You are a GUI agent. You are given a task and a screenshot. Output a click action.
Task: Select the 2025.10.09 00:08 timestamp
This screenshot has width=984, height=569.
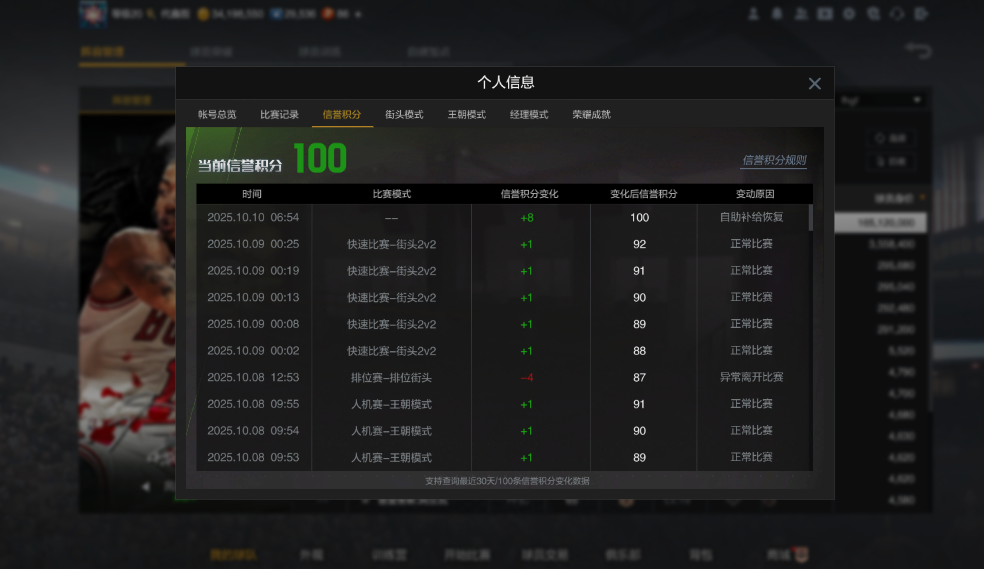point(253,324)
